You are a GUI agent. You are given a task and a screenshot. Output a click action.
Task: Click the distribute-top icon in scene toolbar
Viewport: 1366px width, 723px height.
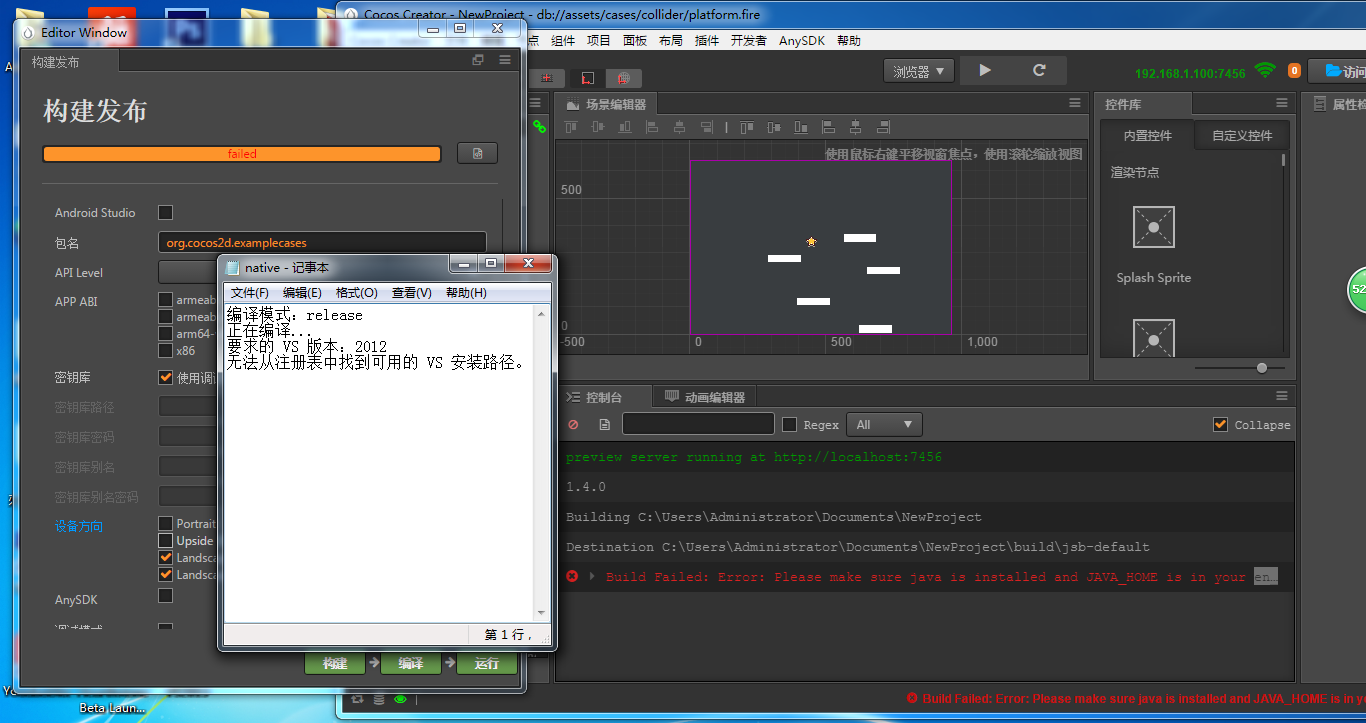[x=745, y=127]
